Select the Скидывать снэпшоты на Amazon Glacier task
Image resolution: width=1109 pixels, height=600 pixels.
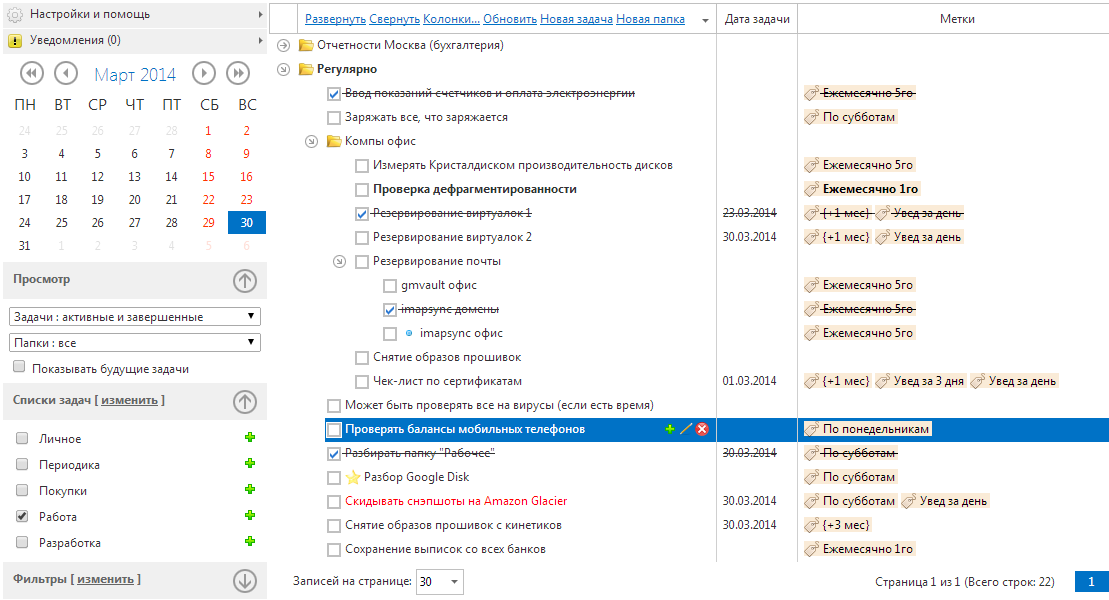point(456,501)
